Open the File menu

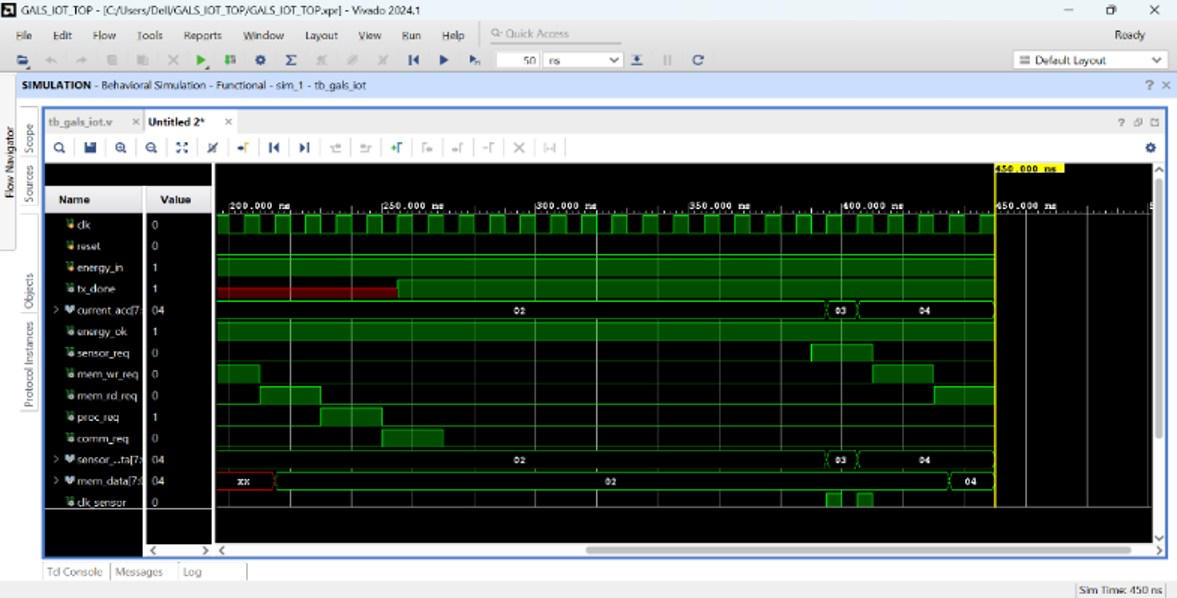(x=24, y=35)
